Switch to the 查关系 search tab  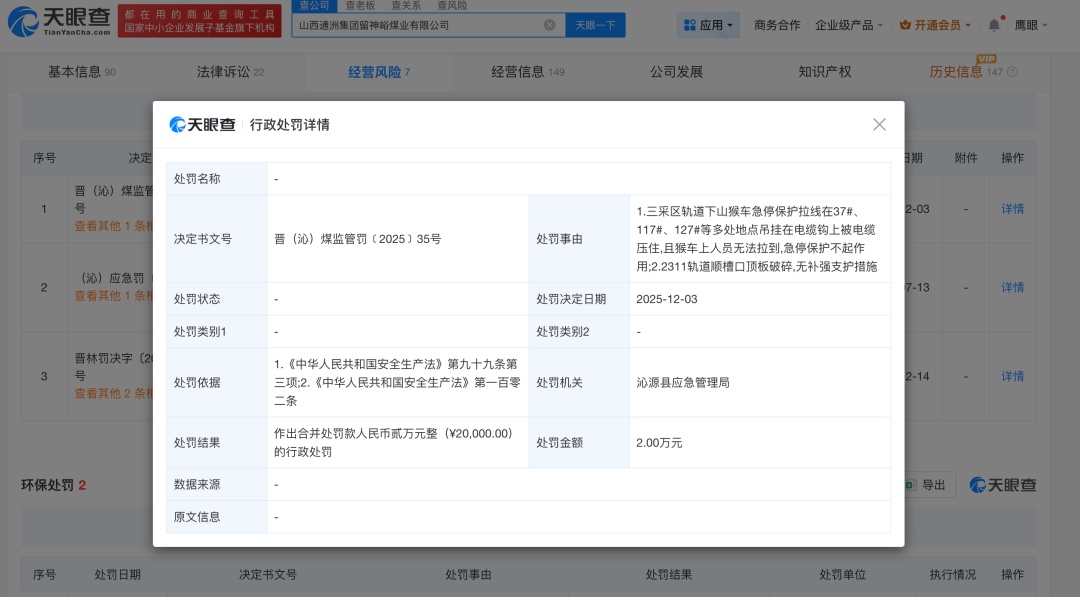(406, 6)
